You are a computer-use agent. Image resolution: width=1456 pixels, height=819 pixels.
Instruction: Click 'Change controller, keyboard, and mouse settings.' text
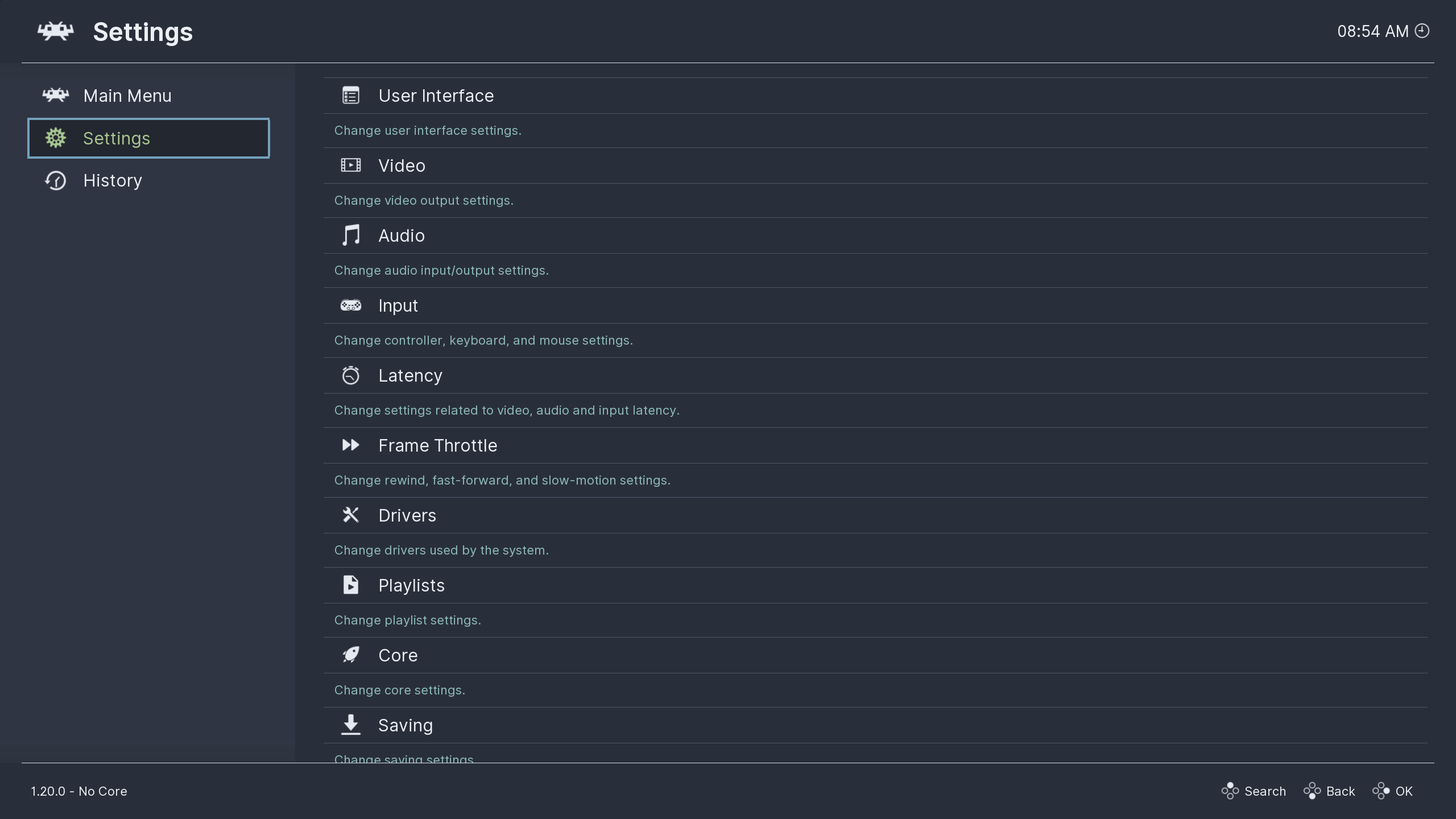coord(483,340)
